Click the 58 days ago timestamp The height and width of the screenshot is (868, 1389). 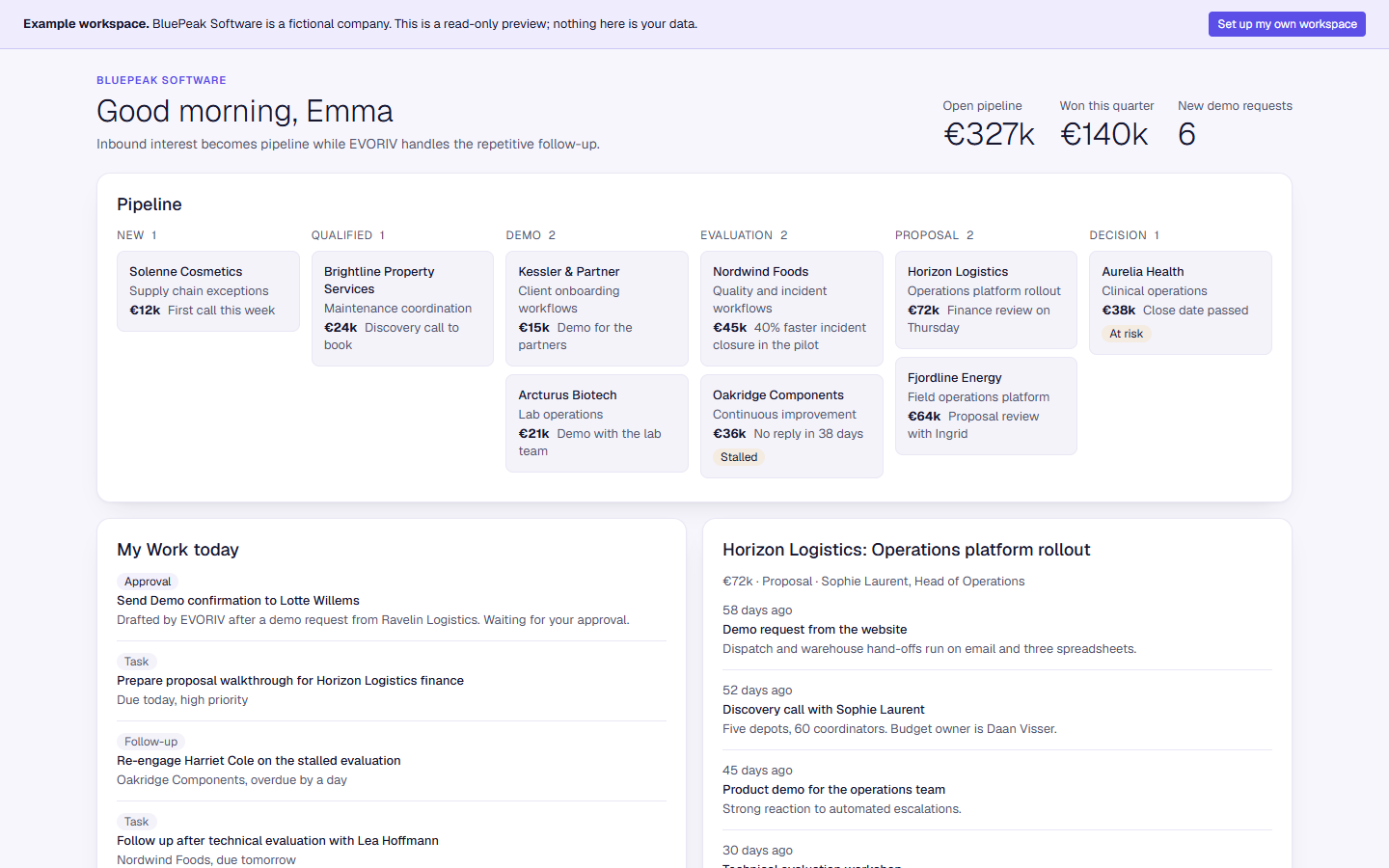[757, 610]
